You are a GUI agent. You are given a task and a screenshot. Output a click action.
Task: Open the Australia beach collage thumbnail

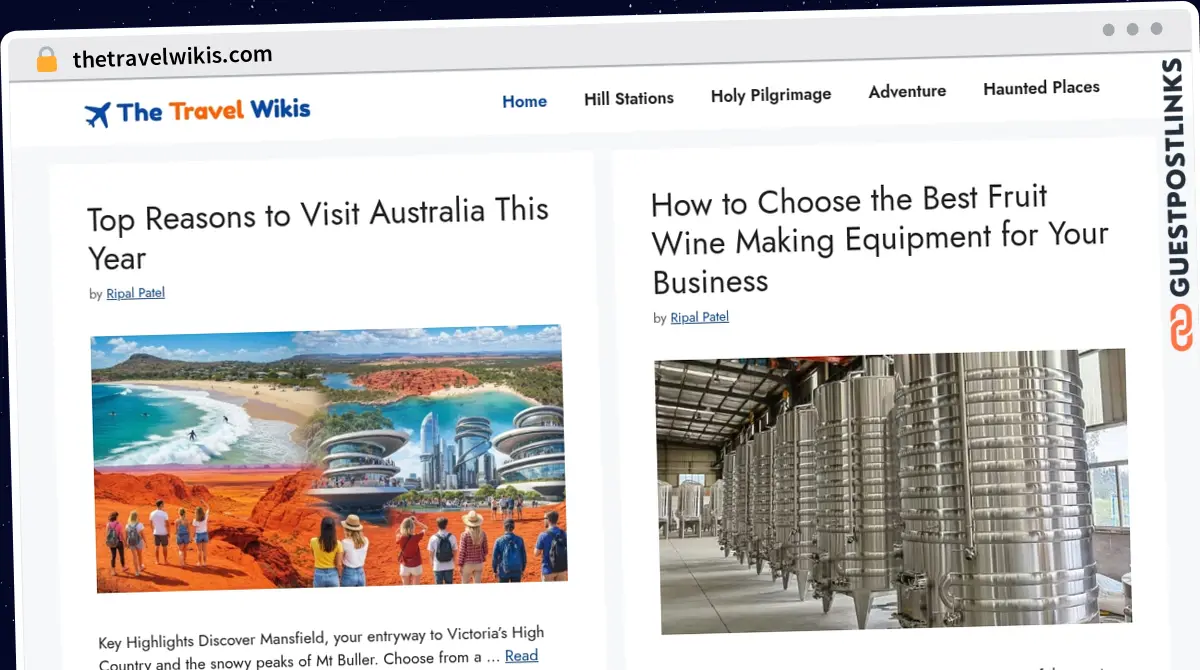point(329,459)
